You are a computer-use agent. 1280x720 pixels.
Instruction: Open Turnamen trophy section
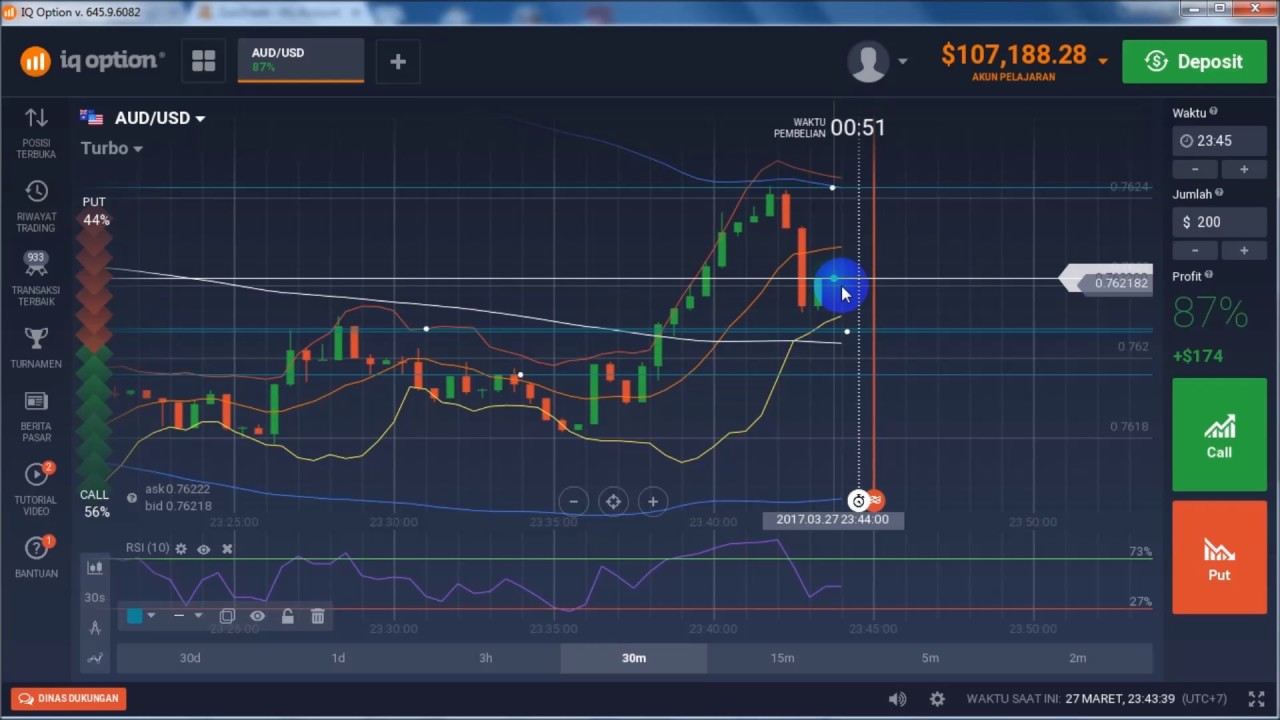pyautogui.click(x=36, y=348)
